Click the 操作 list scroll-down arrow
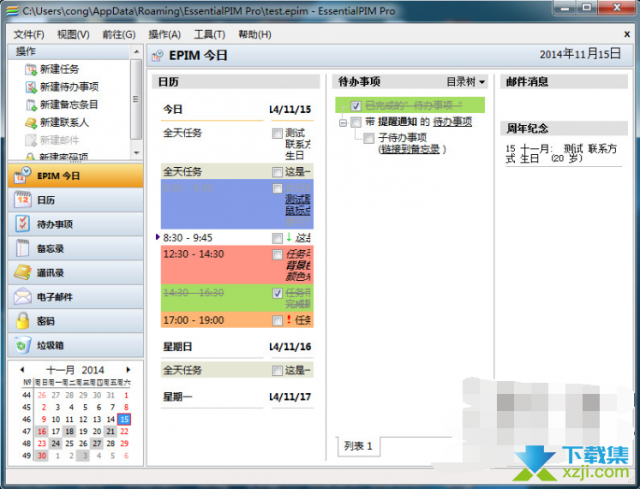 (136, 153)
